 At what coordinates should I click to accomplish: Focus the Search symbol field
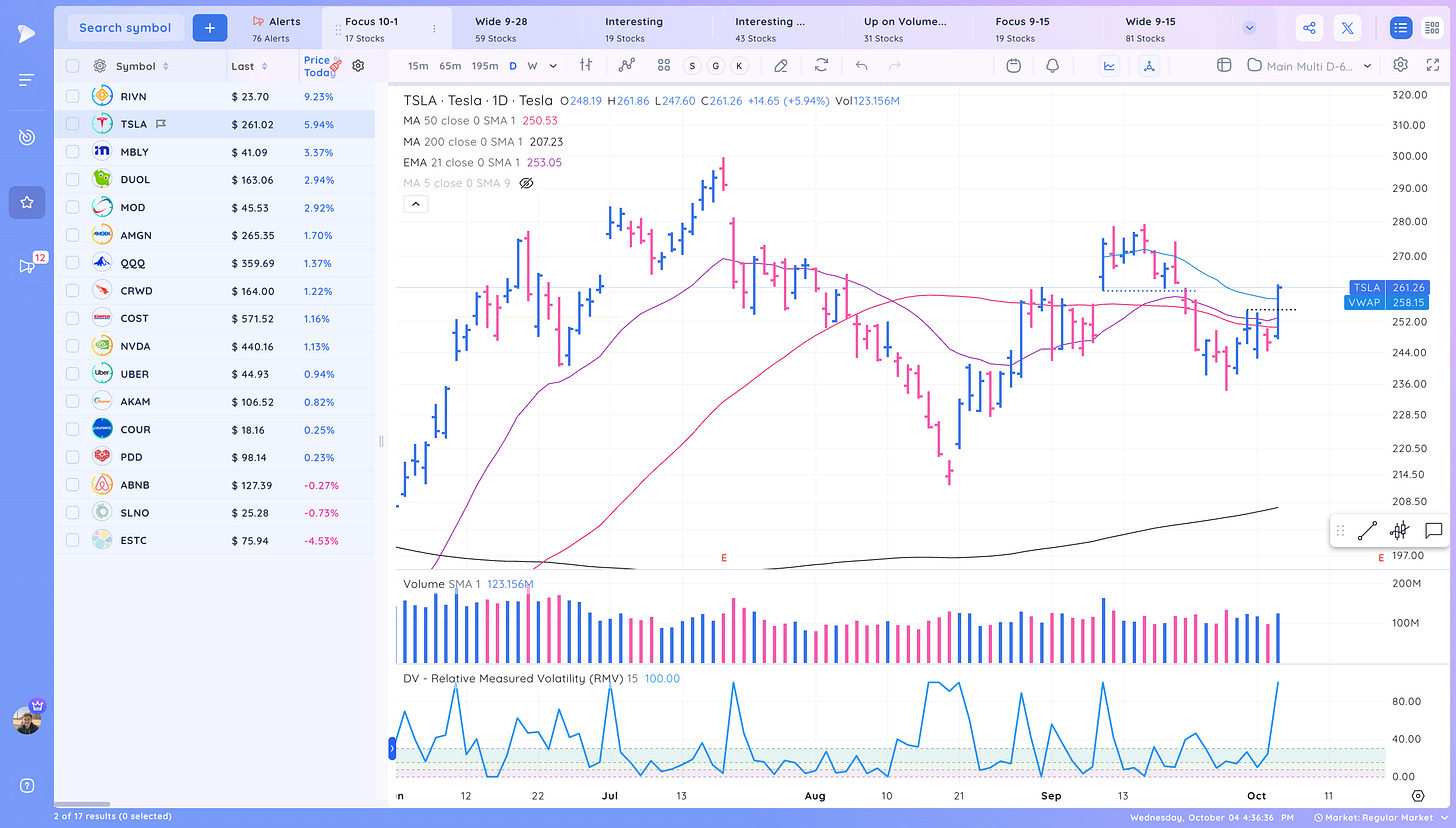click(125, 28)
